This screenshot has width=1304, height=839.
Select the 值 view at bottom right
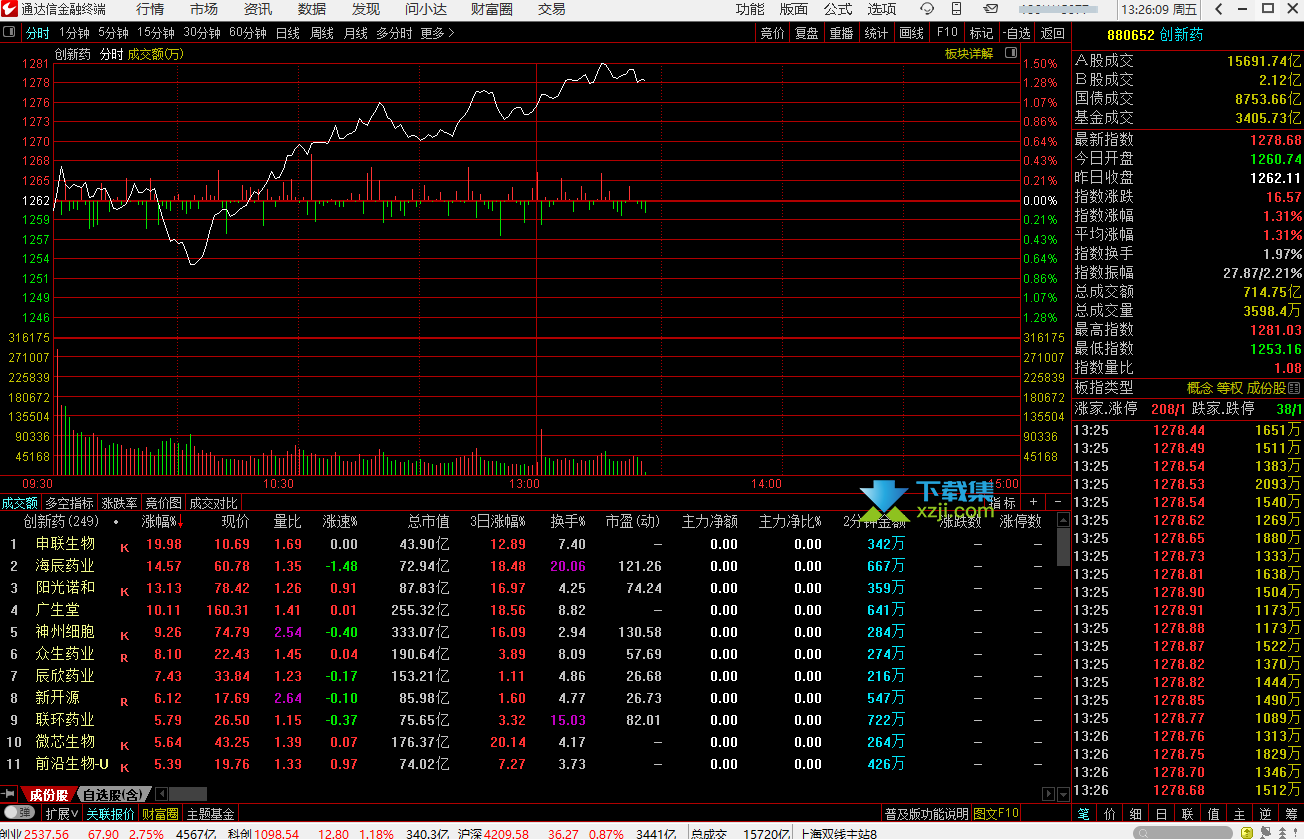pos(1214,814)
